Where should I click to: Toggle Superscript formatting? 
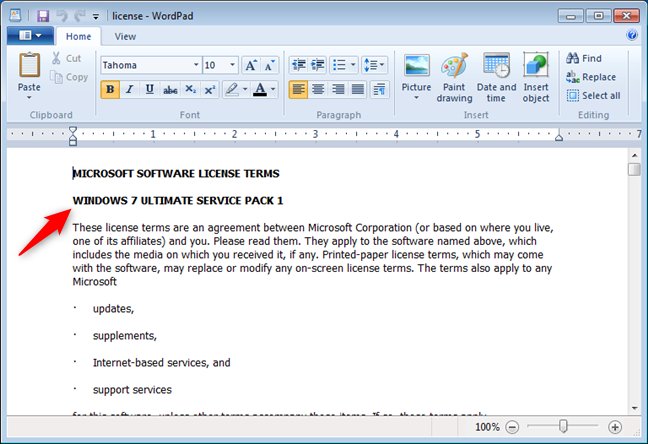210,89
